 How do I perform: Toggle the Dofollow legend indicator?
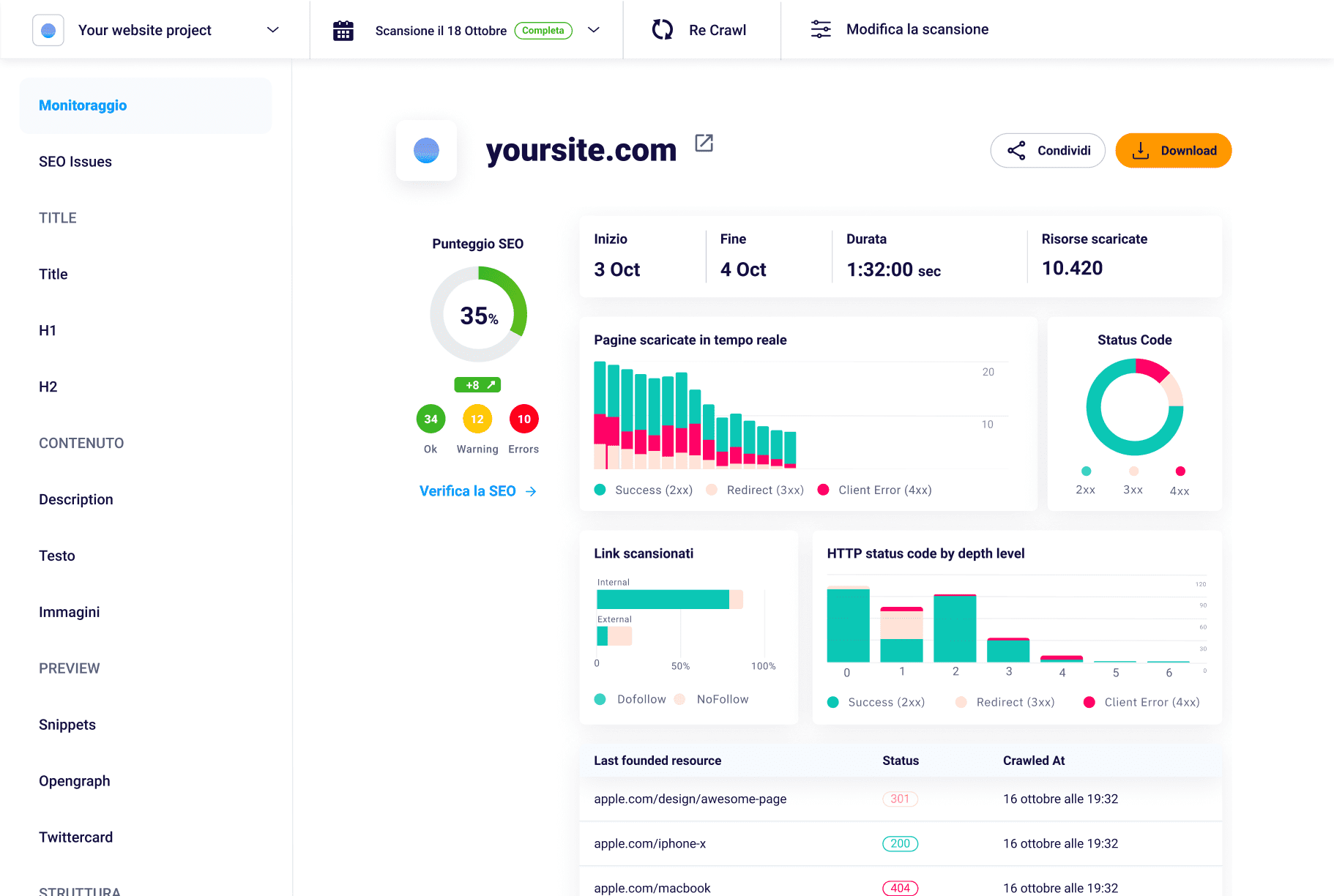click(x=600, y=699)
